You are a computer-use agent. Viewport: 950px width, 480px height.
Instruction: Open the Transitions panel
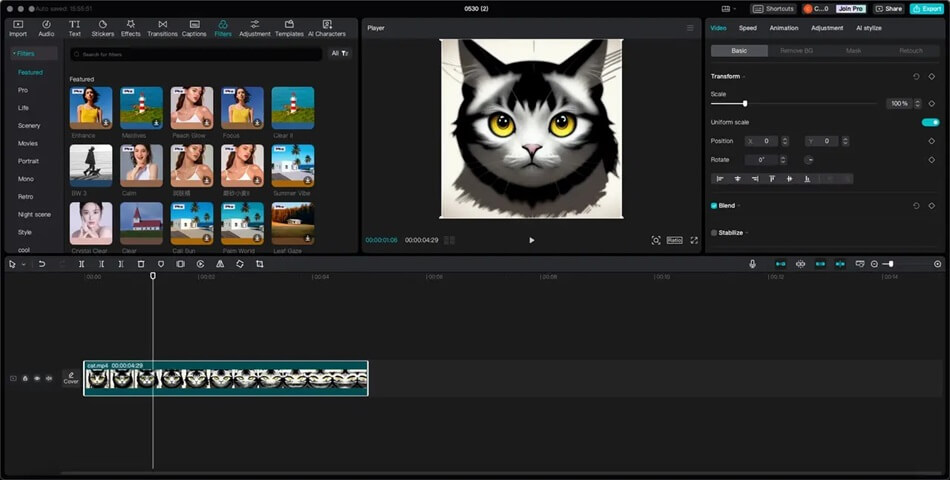coord(162,28)
